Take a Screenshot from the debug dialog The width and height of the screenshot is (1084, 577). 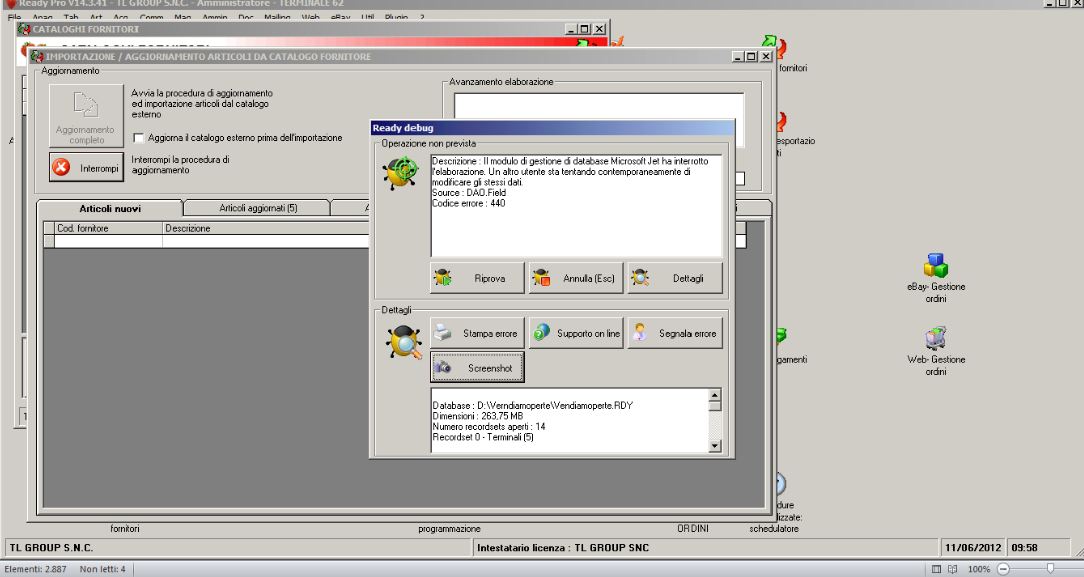(477, 368)
